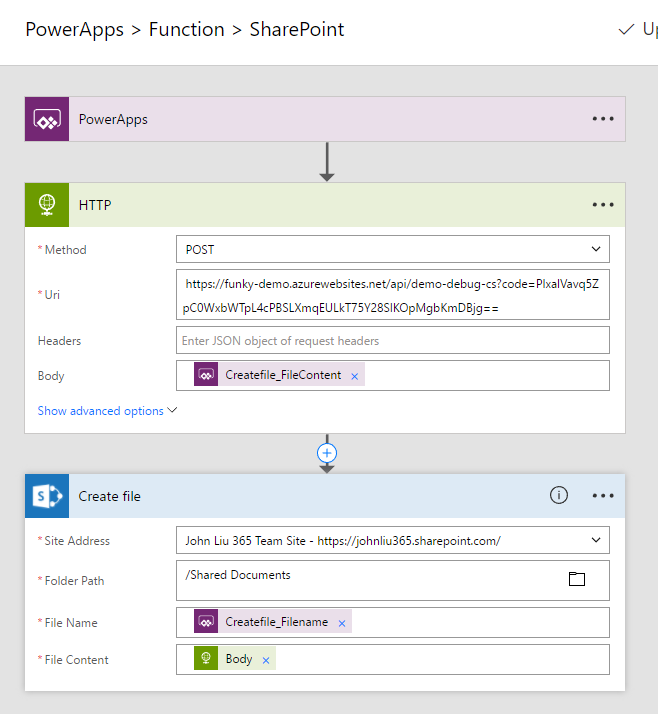Image resolution: width=658 pixels, height=714 pixels.
Task: Click the Headers JSON input field
Action: [392, 341]
